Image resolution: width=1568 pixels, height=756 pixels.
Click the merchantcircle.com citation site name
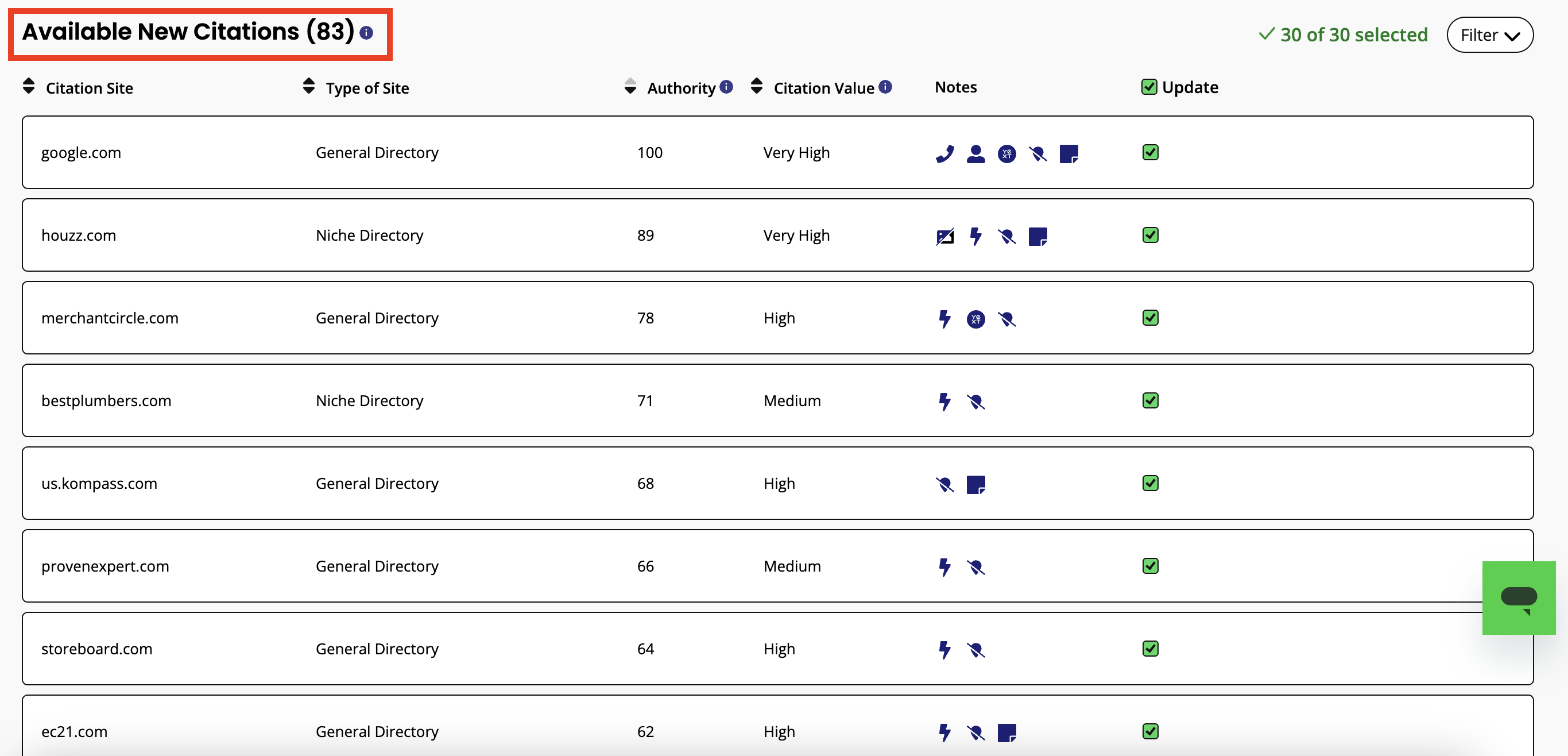pyautogui.click(x=110, y=318)
